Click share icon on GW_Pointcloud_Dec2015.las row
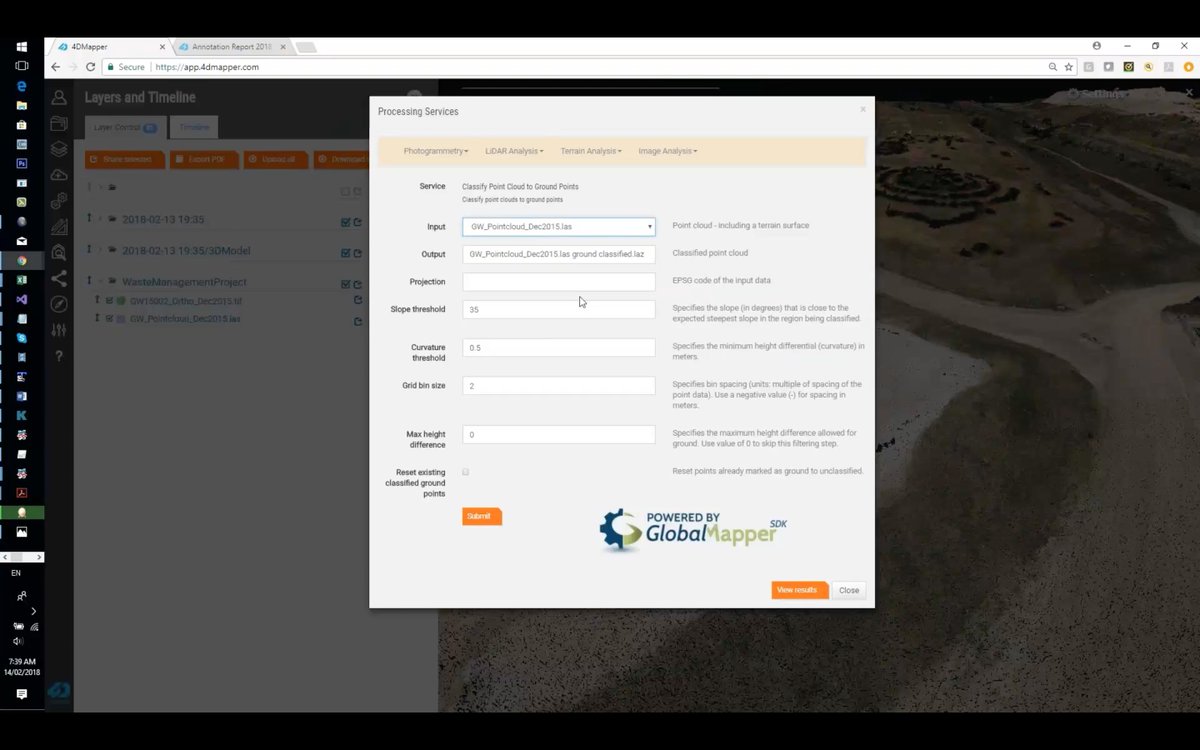Screen dimensions: 1200x750 pos(357,321)
